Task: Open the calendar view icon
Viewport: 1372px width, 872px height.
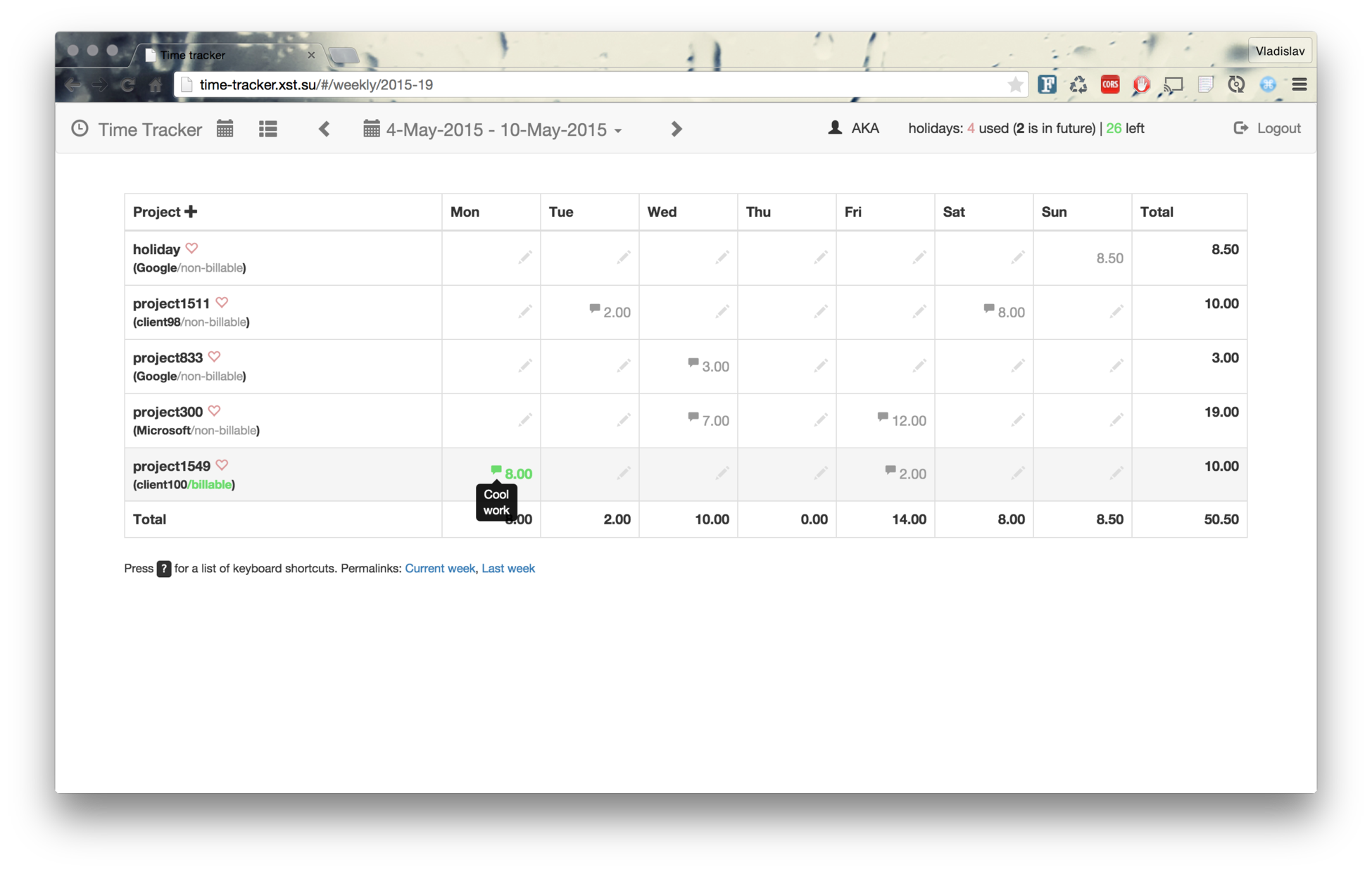Action: 225,129
